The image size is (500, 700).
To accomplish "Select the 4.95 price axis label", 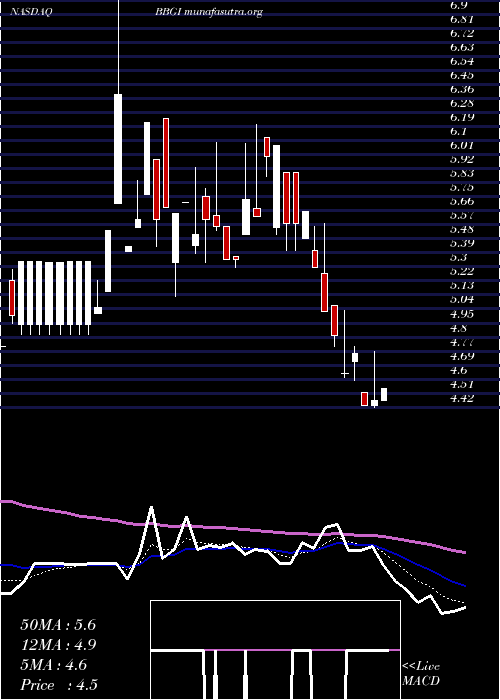I will 462,314.
